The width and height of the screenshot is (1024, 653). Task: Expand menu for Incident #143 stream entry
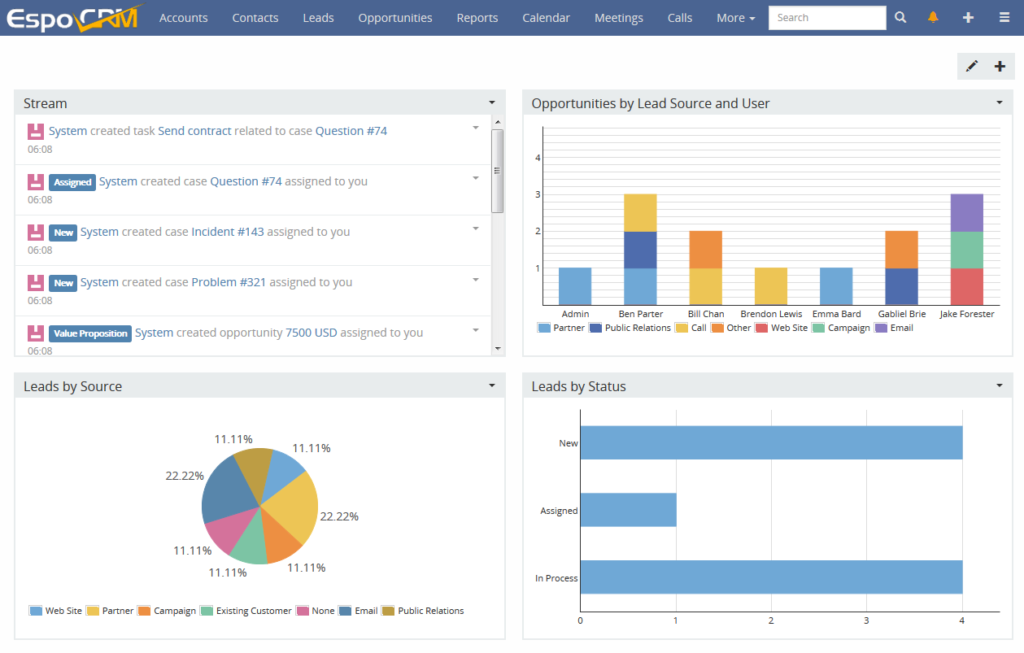point(475,229)
